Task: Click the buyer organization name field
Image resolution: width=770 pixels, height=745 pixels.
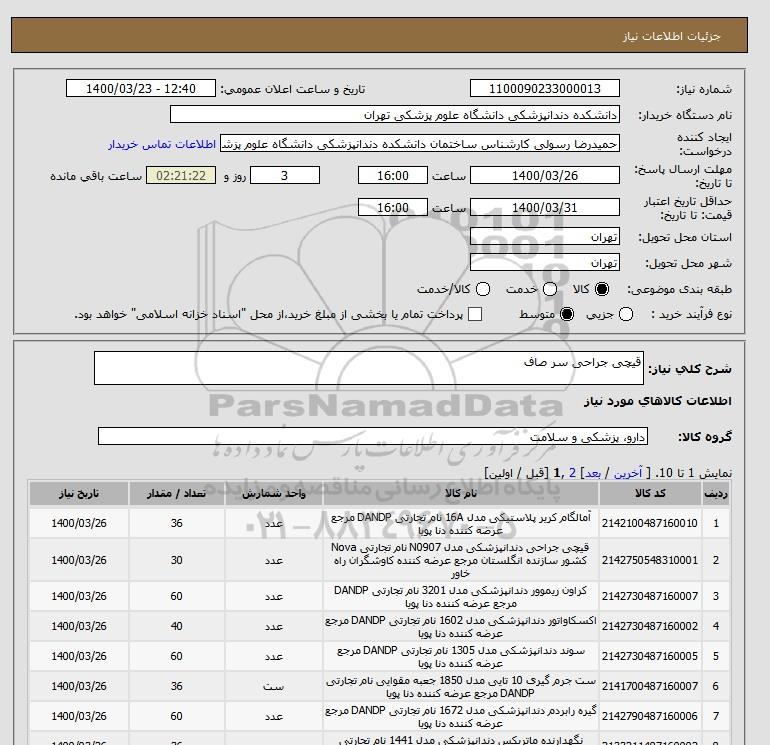Action: tap(395, 114)
